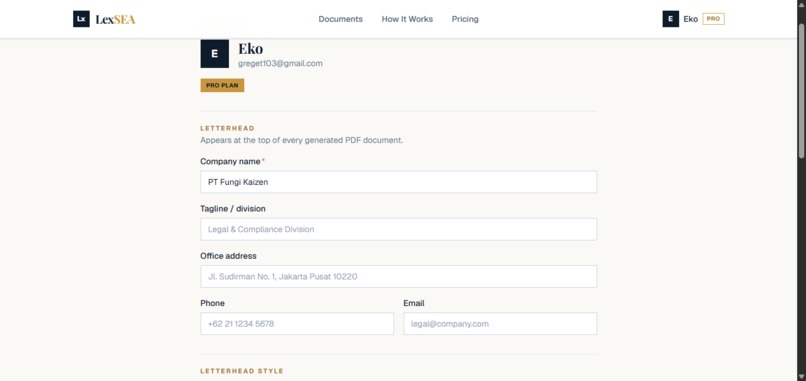Focus the Company name input field
The image size is (806, 381).
tap(398, 182)
